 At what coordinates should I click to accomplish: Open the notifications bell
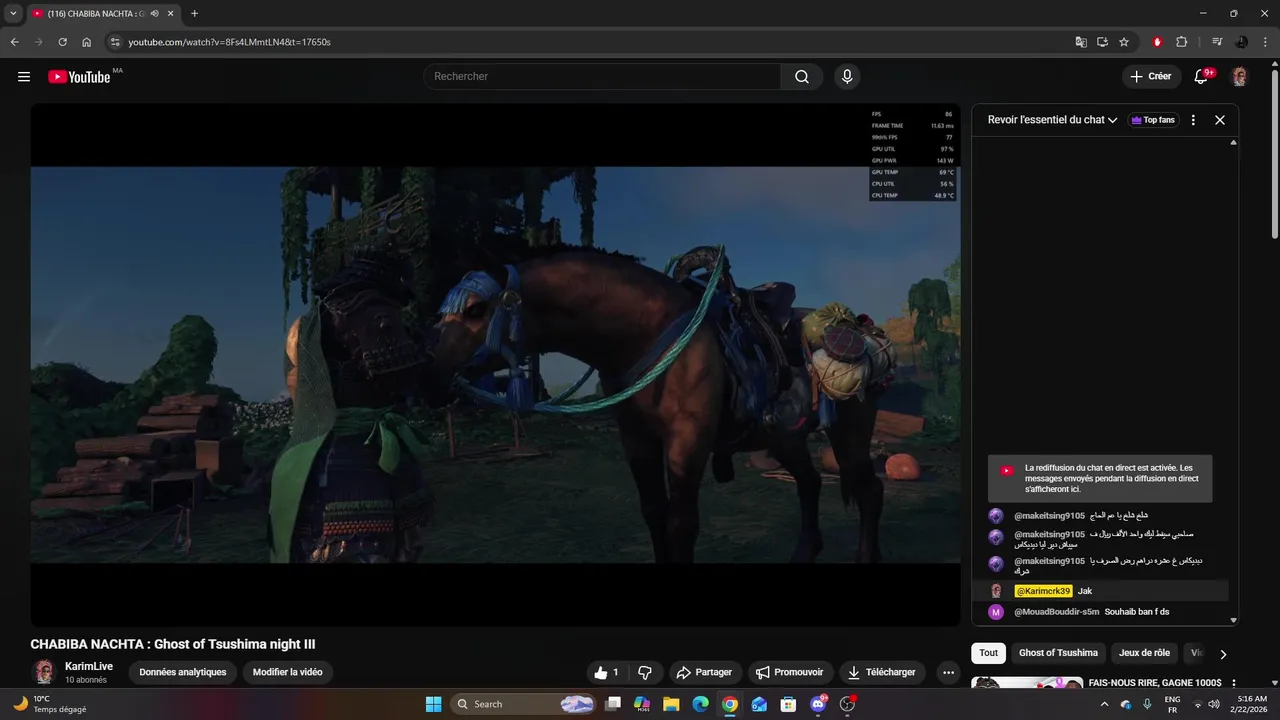tap(1202, 77)
